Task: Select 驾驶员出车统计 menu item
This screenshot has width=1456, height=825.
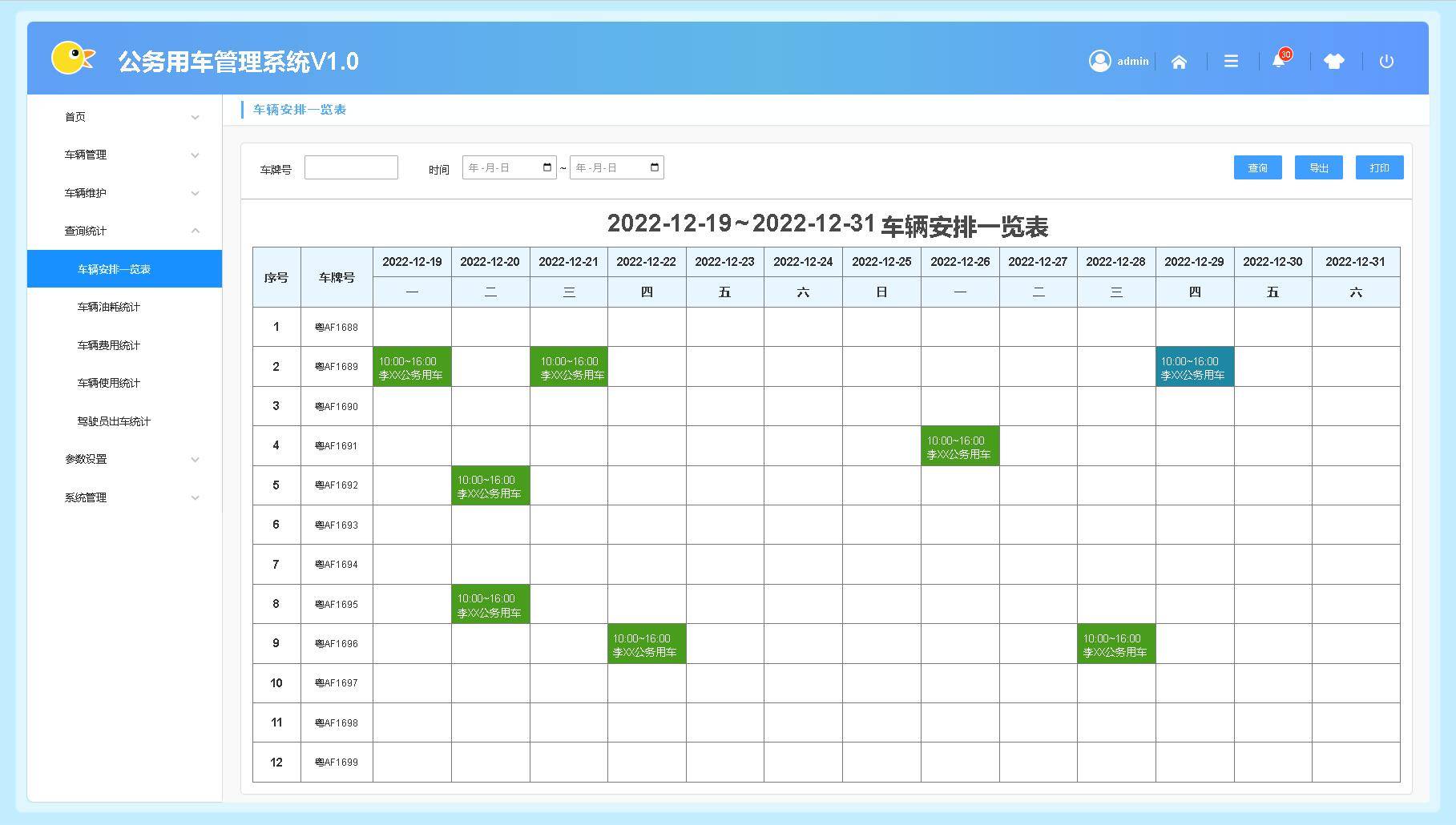Action: point(114,421)
